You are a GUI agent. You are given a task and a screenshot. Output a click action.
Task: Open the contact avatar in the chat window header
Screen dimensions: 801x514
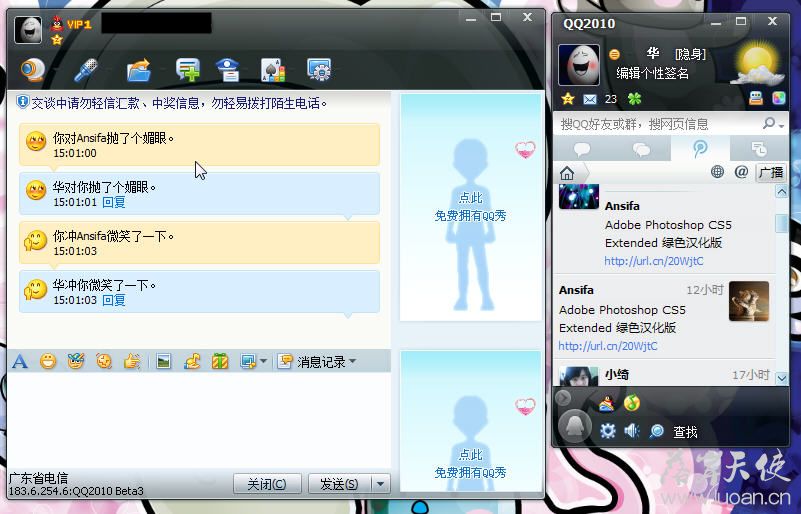(x=28, y=30)
